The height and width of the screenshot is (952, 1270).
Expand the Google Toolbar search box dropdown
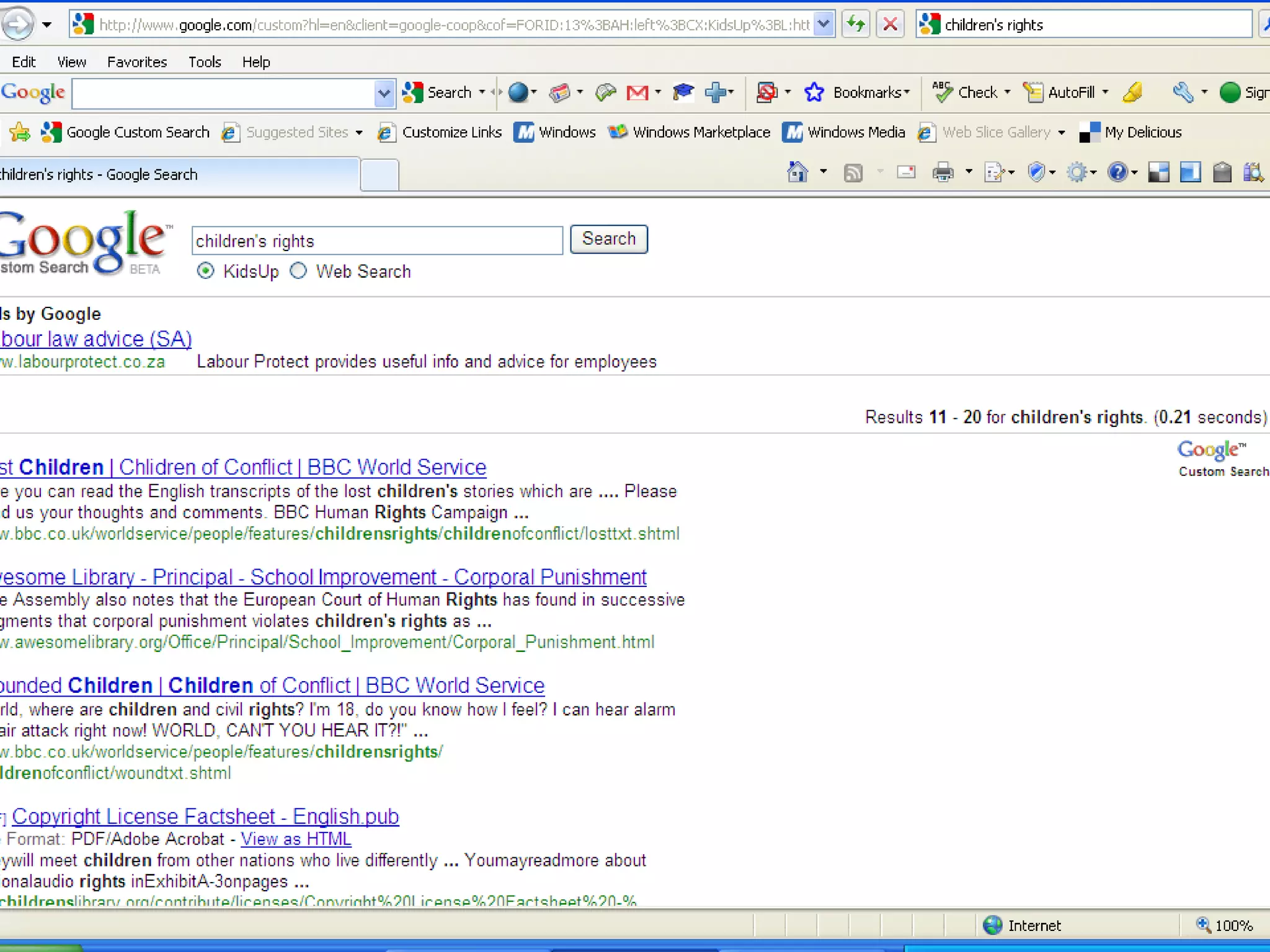pyautogui.click(x=384, y=94)
